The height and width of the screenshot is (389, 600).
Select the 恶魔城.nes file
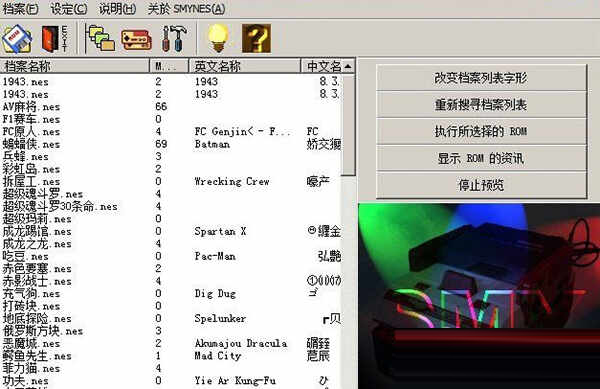(31, 343)
